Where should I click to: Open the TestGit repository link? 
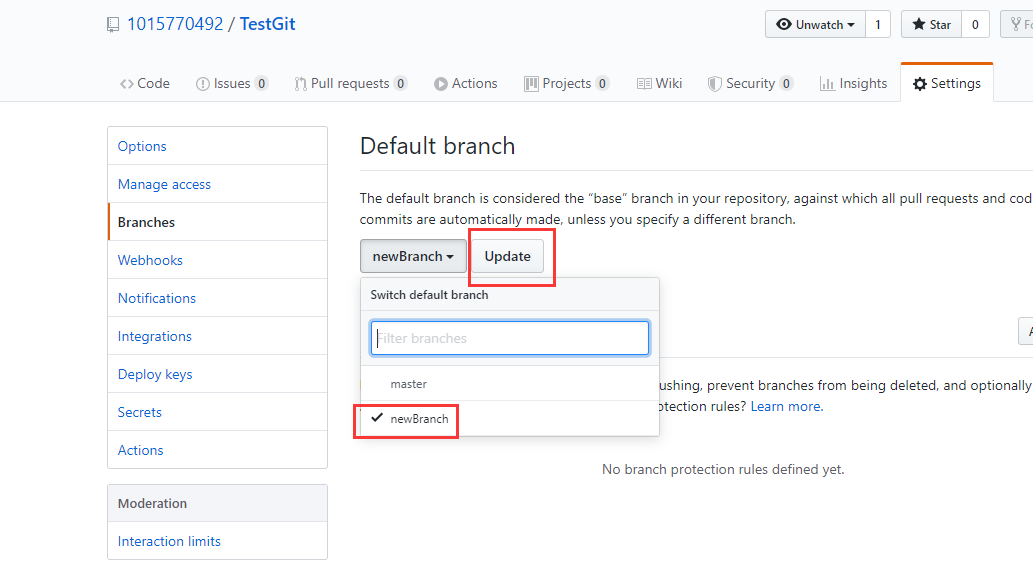coord(267,24)
